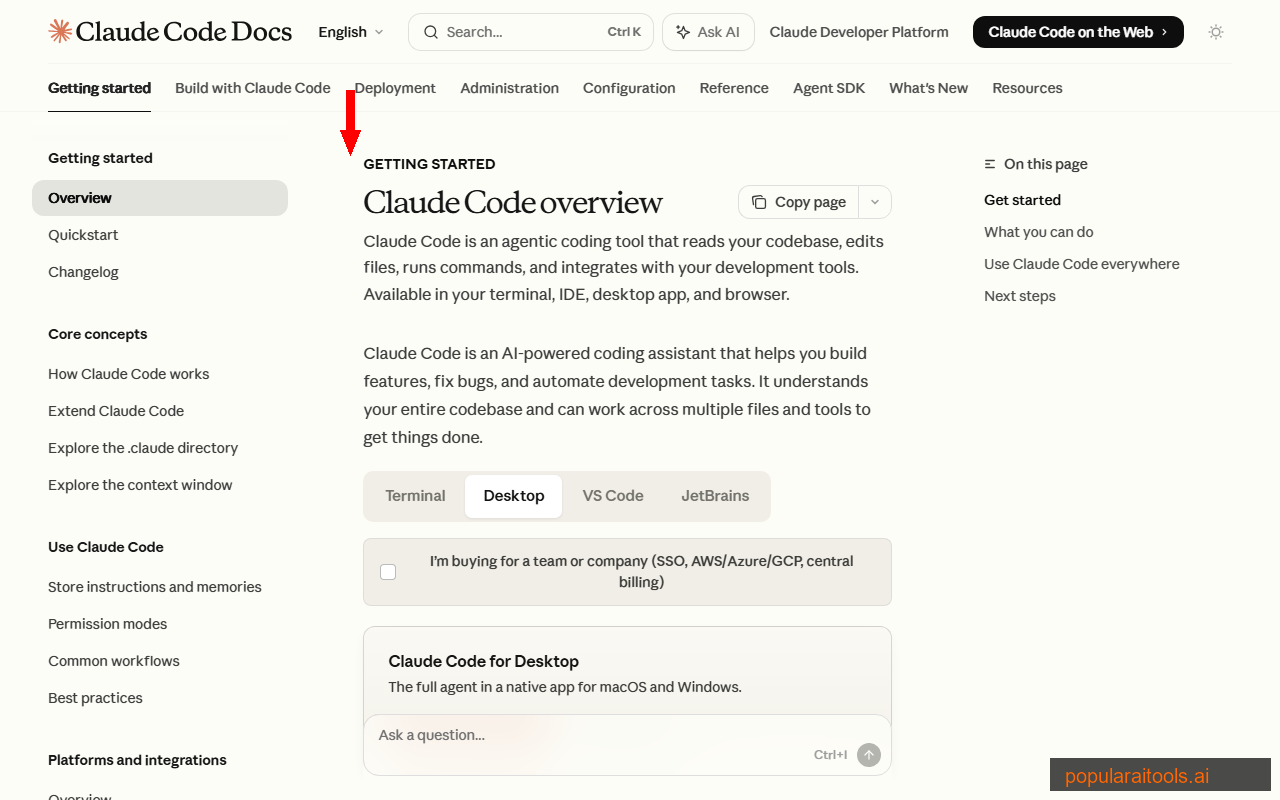
Task: Click the keyboard shortcut Ctrl+I indicator
Action: (x=831, y=755)
